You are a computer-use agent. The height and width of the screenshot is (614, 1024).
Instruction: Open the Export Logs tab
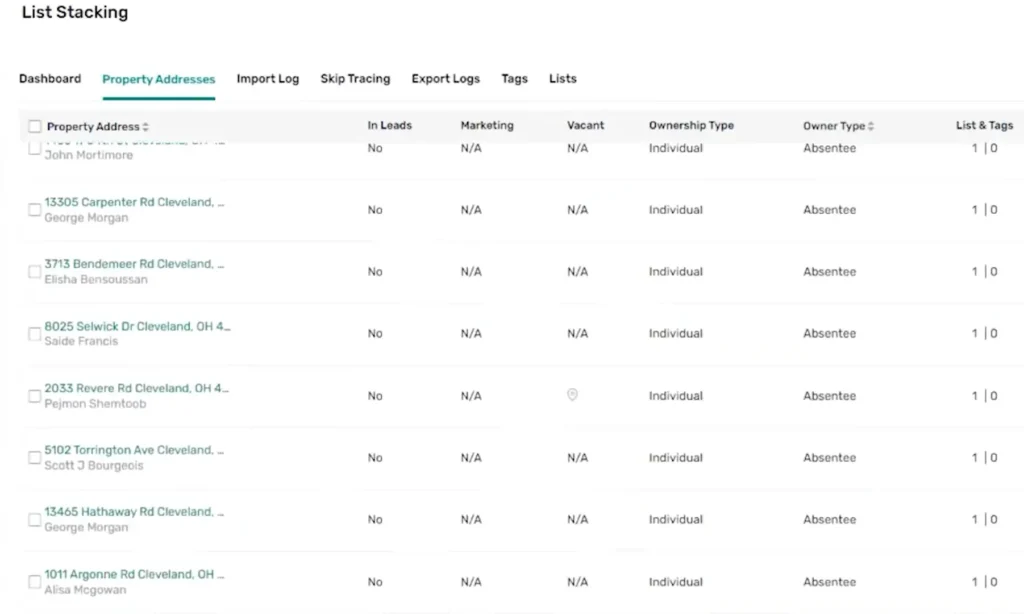tap(445, 79)
